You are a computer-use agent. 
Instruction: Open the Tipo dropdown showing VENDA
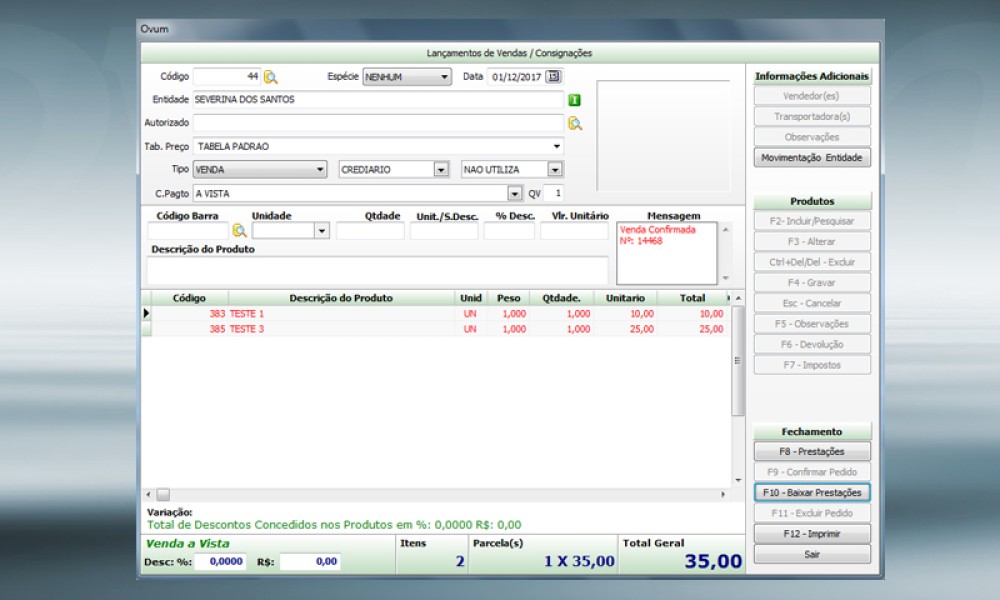click(x=320, y=170)
